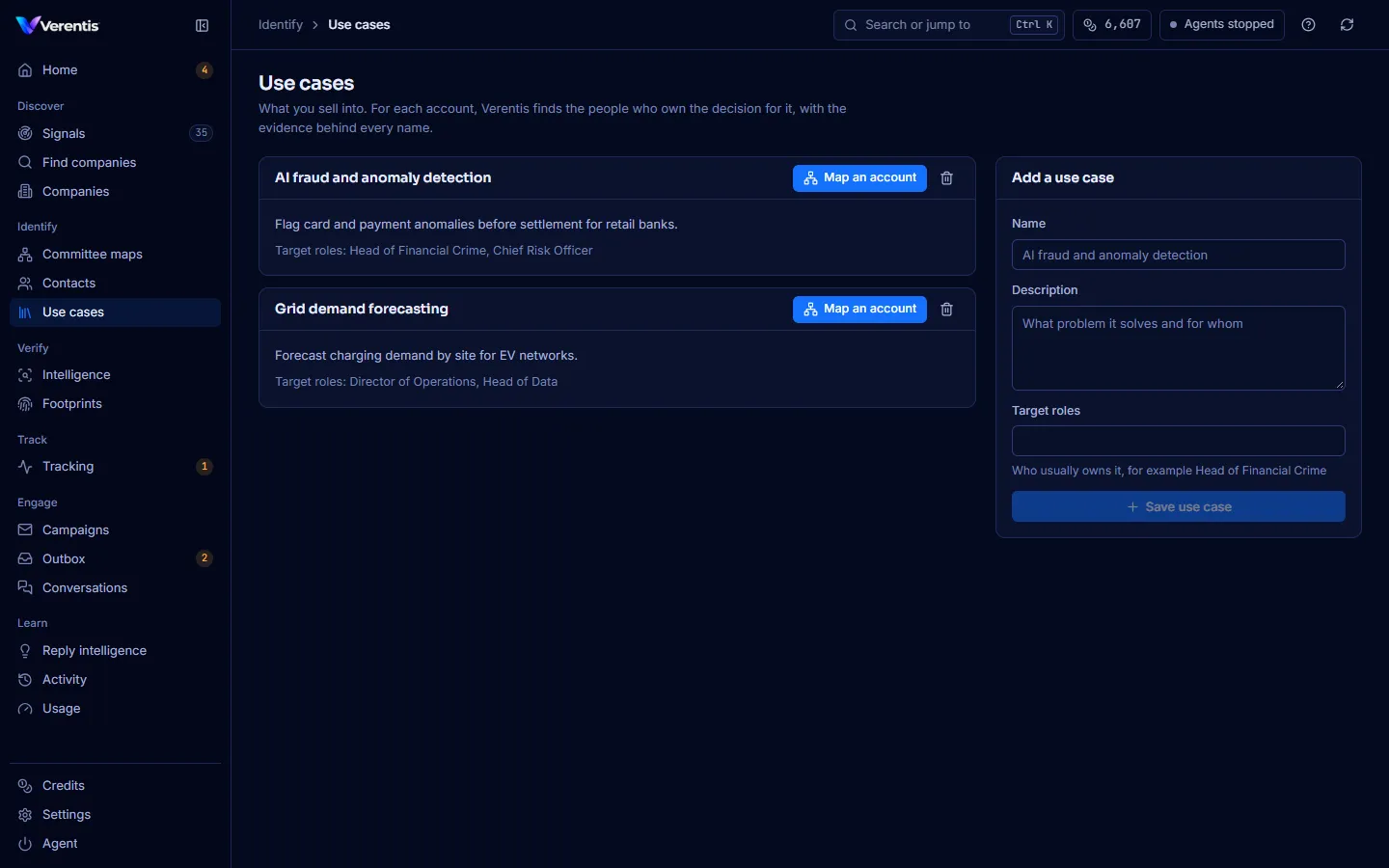Click 'Target roles: Head of Financial Crime, Chief Risk Officer'
Viewport: 1389px width, 868px height.
pyautogui.click(x=434, y=251)
